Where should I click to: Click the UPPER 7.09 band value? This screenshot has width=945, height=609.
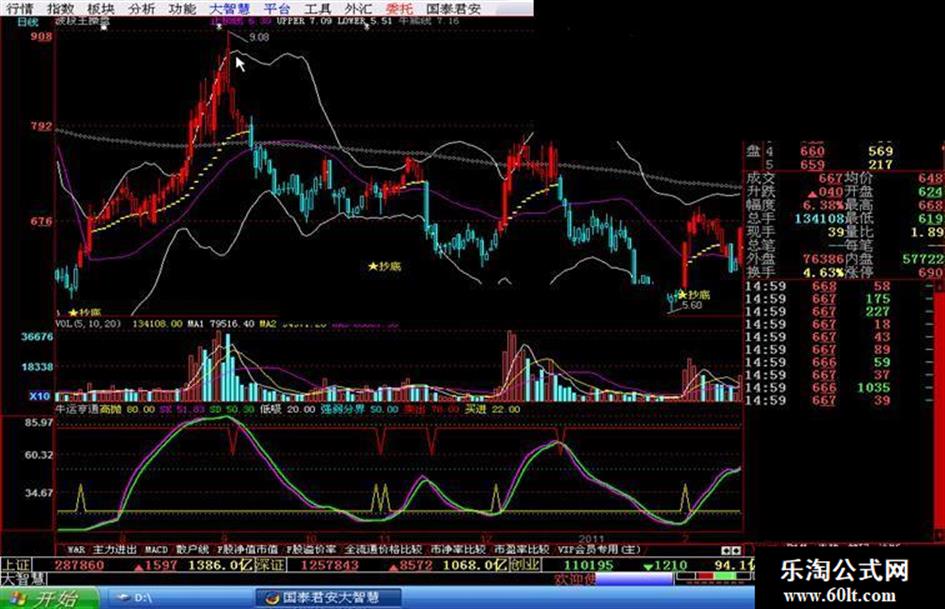[x=304, y=21]
